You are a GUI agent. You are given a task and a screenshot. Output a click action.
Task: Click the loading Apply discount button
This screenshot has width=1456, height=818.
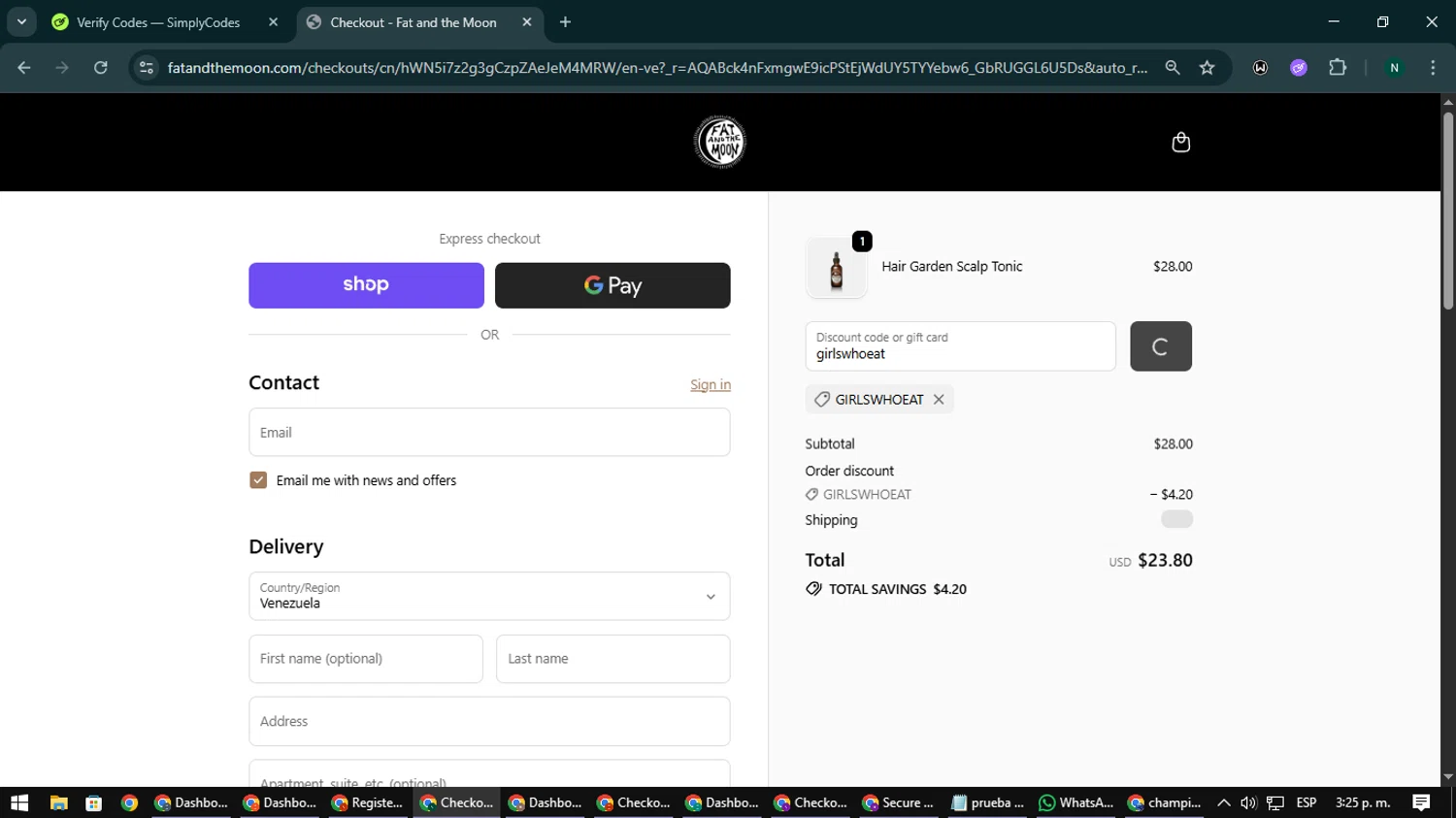click(x=1161, y=346)
